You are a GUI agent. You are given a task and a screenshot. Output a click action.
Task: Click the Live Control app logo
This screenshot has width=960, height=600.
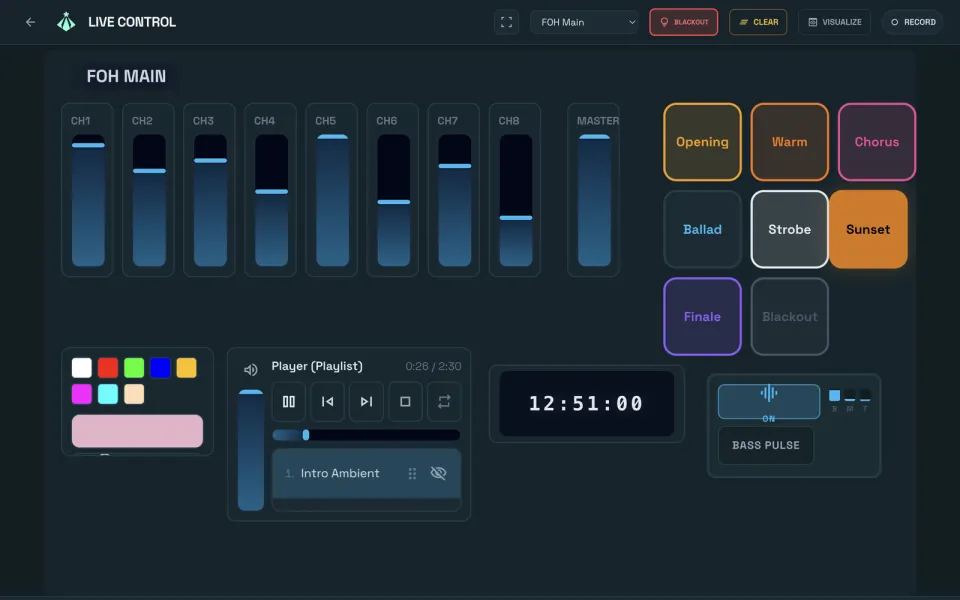(x=66, y=22)
